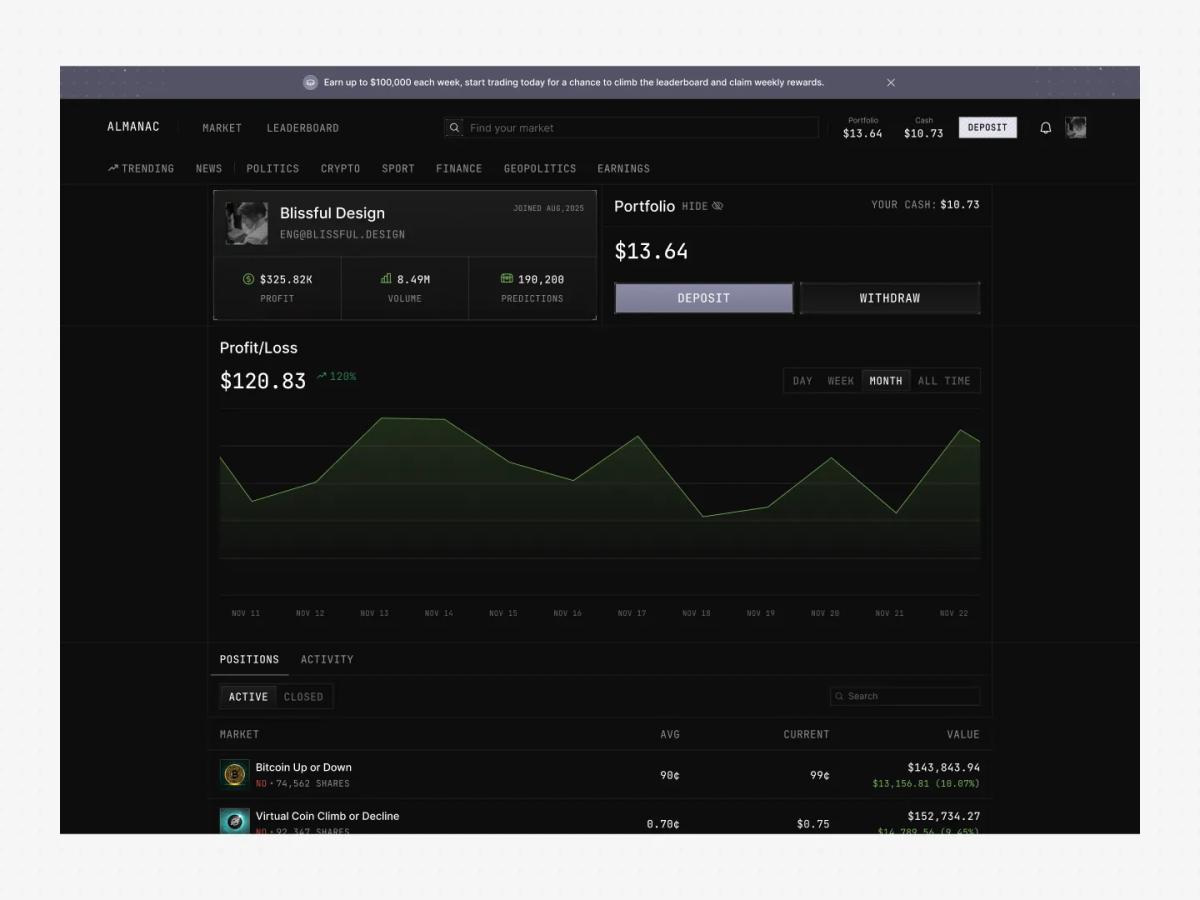Viewport: 1200px width, 900px height.
Task: Click the Your Cash $10.73 label
Action: click(x=925, y=204)
